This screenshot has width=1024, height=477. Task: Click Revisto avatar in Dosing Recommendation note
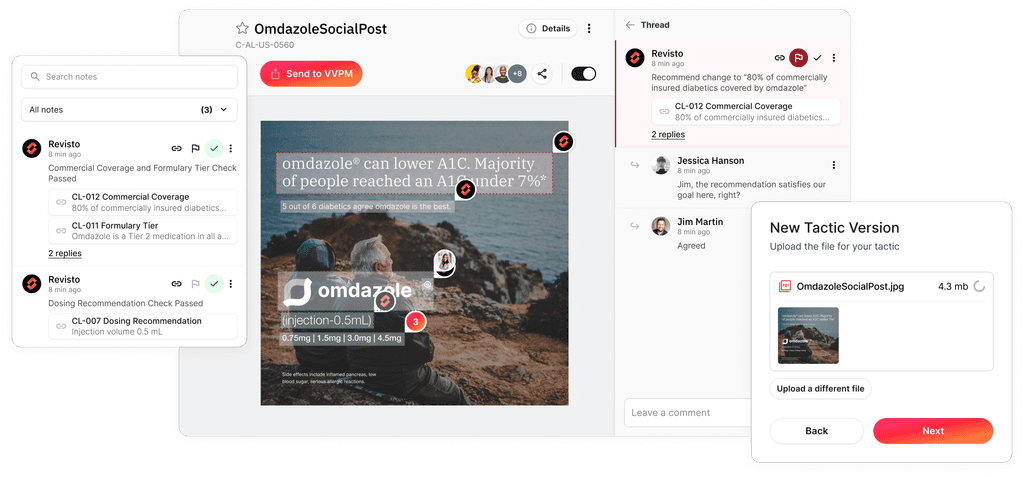tap(31, 284)
